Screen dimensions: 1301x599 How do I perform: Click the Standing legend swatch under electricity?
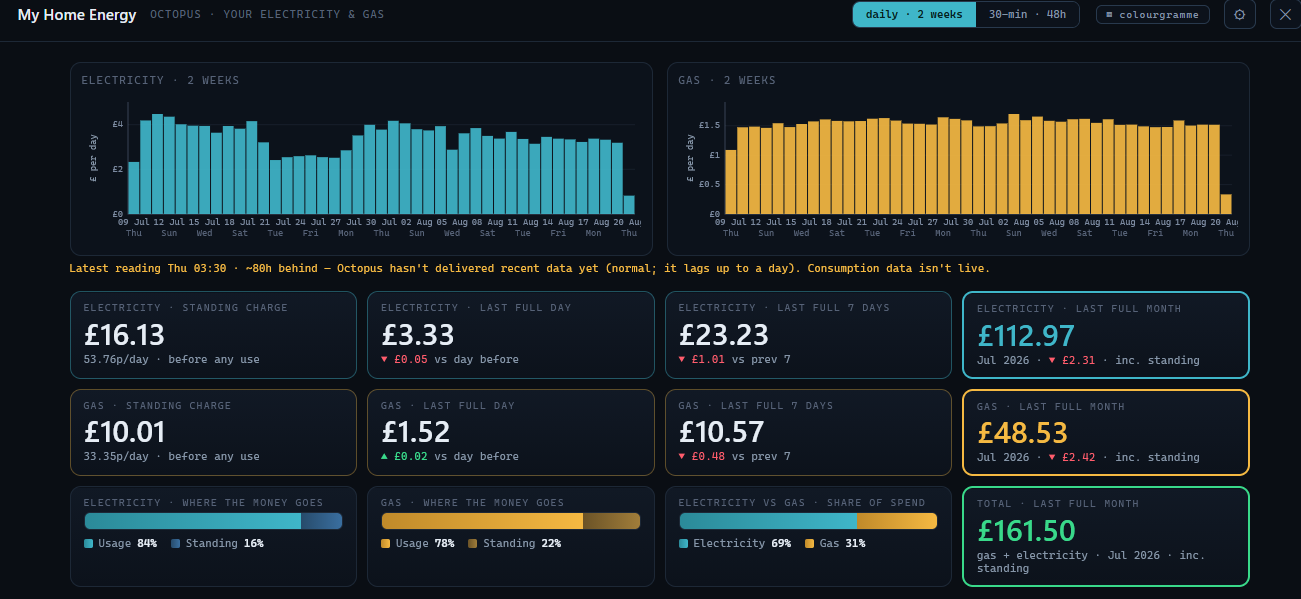pos(176,544)
